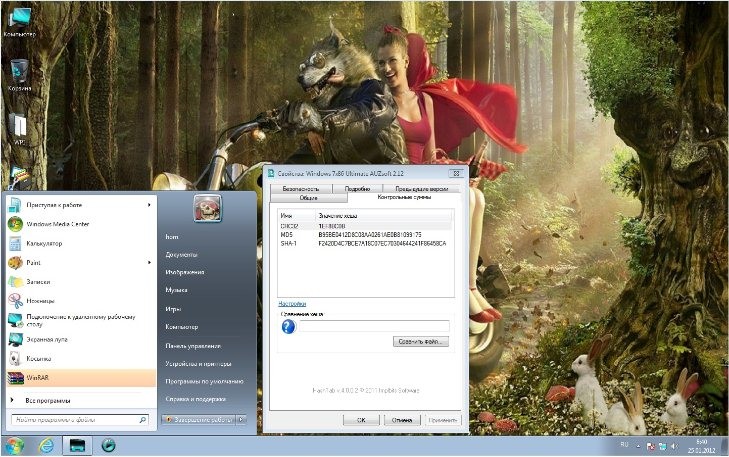Open Программы по умолчанию
Screen dimensions: 729x457
pyautogui.click(x=204, y=381)
